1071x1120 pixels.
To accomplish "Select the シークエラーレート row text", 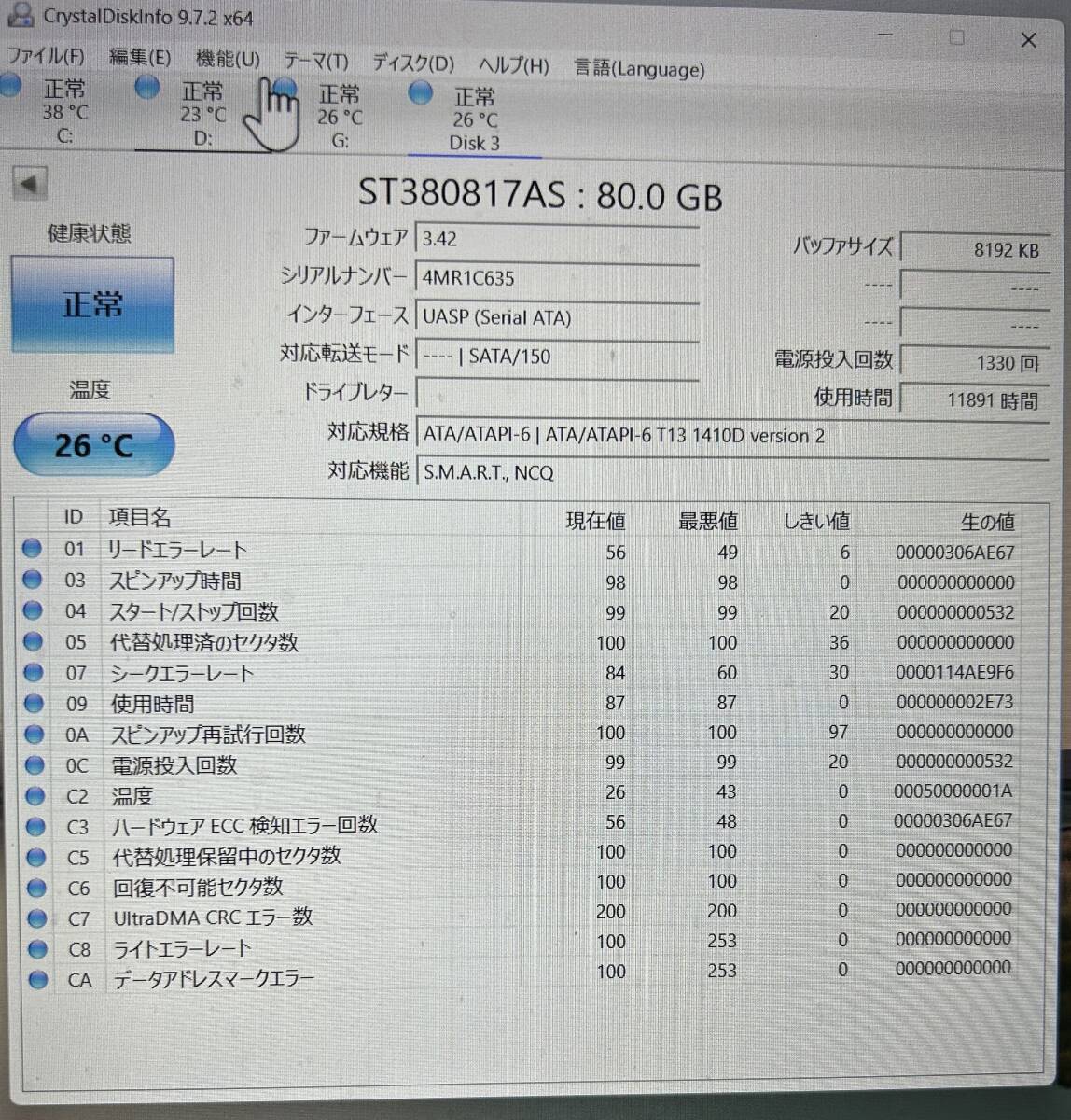I will [x=182, y=673].
